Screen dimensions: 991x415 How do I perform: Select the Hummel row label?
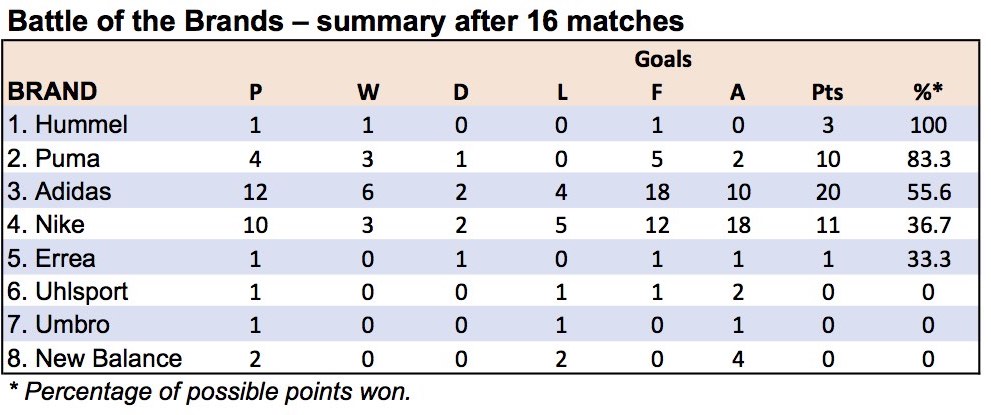click(x=68, y=124)
